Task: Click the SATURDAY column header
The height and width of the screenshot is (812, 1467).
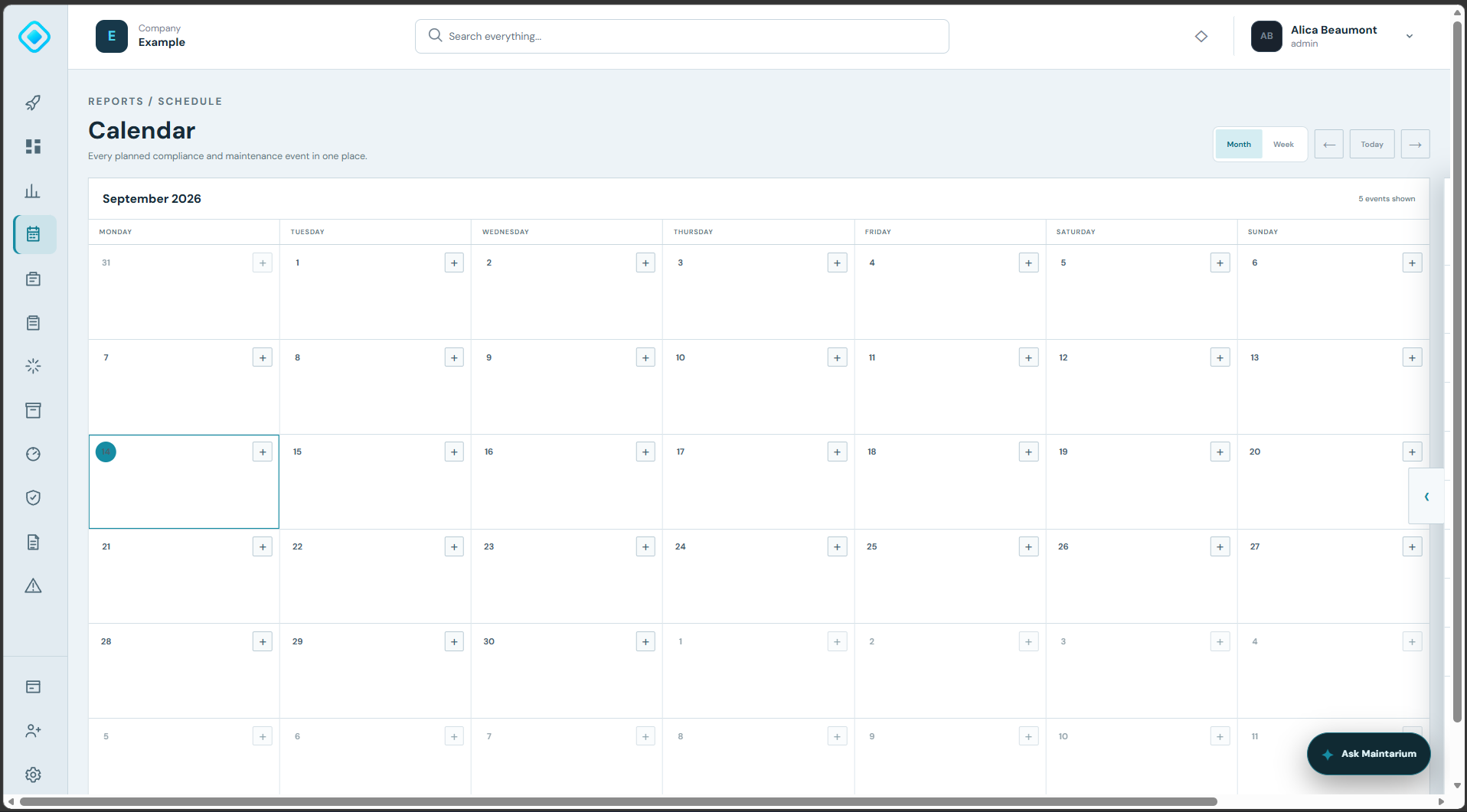Action: (1076, 232)
